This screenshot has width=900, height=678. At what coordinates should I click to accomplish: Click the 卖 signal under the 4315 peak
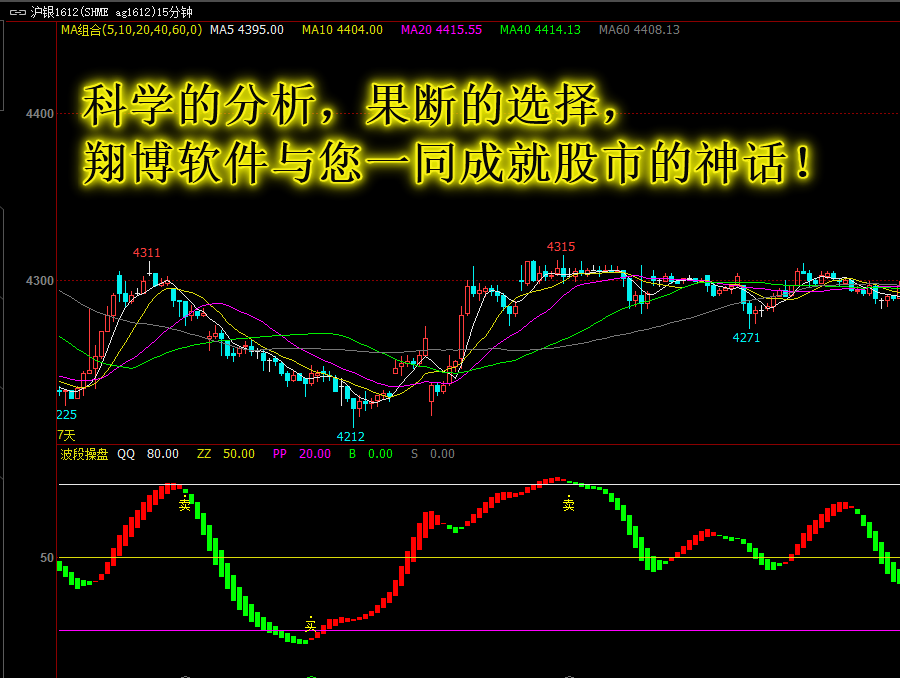[x=568, y=503]
